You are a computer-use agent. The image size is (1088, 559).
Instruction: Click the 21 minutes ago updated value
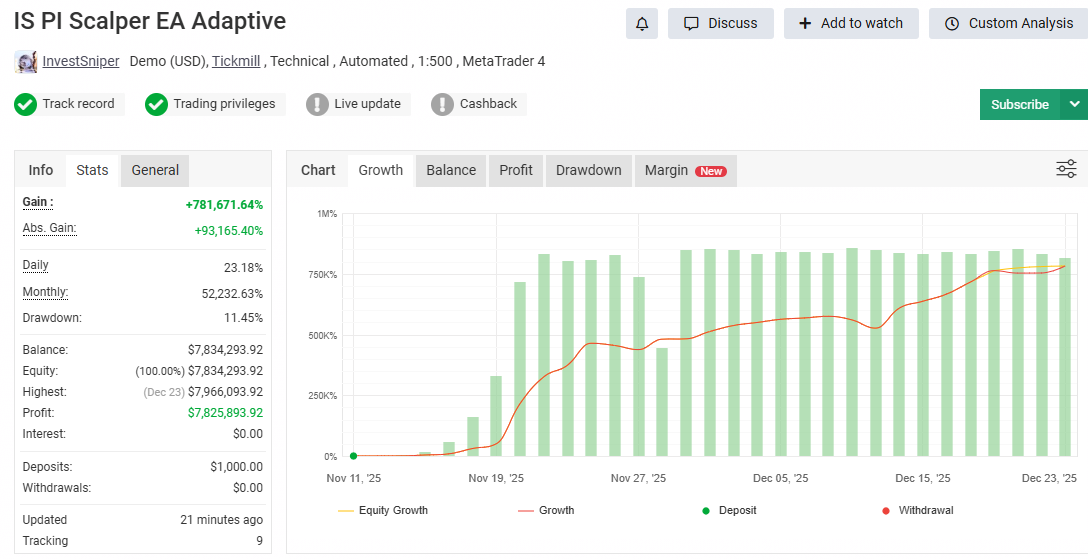click(x=221, y=520)
